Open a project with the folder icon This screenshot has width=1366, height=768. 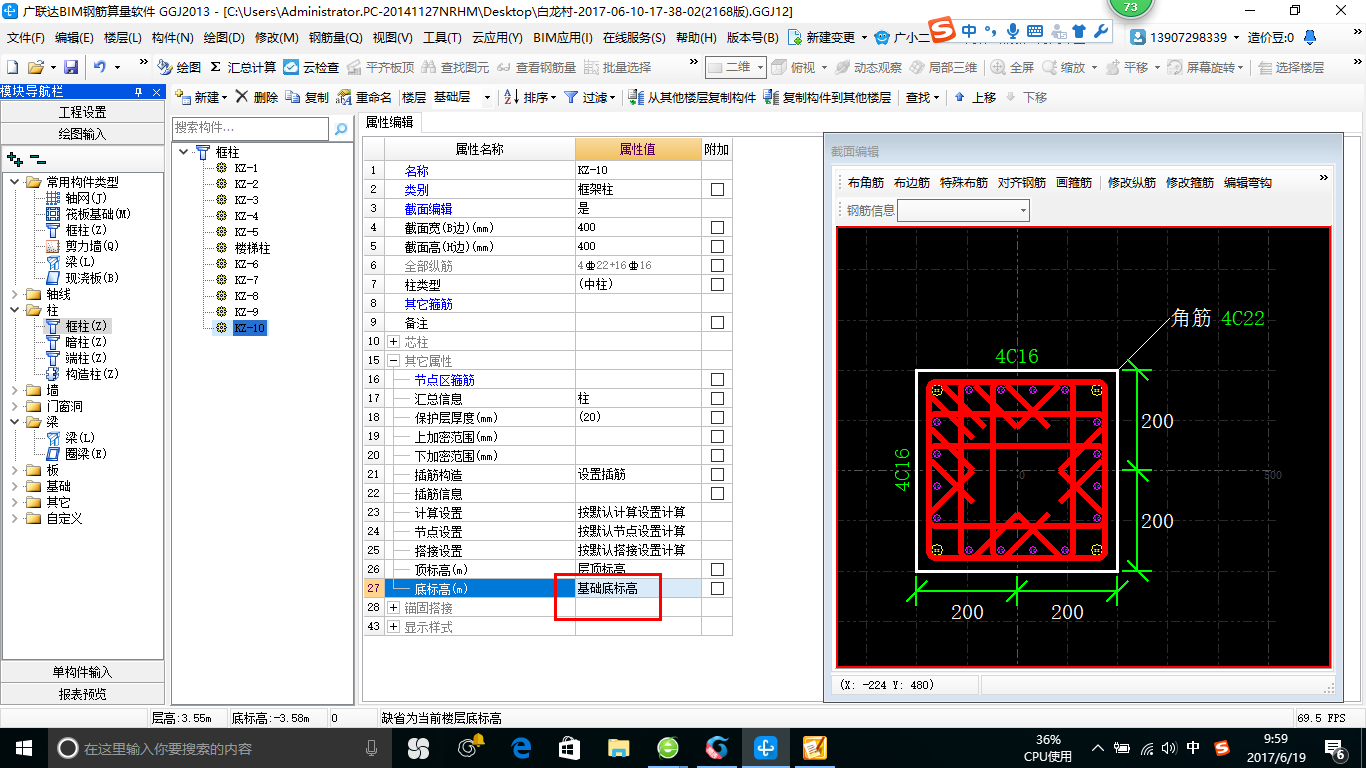pos(35,67)
